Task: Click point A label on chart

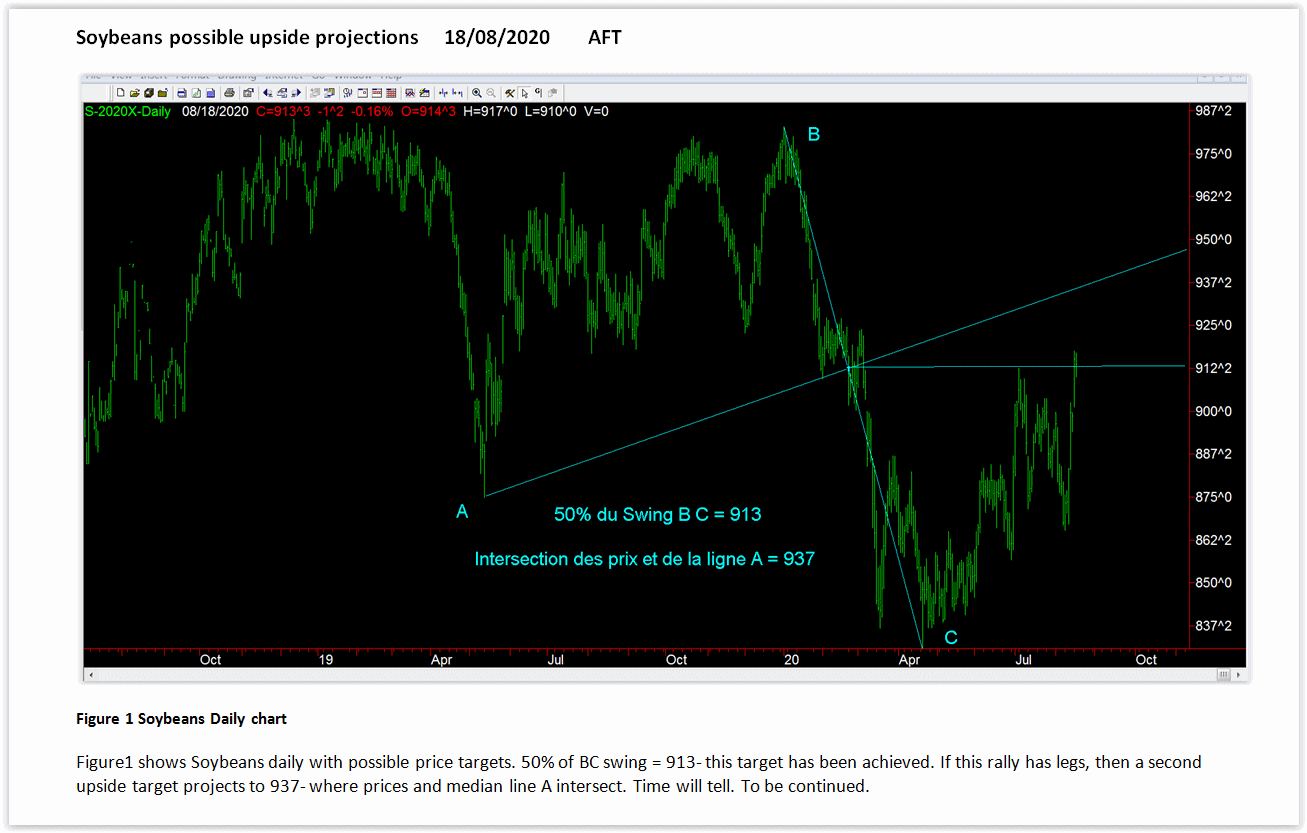Action: tap(462, 512)
